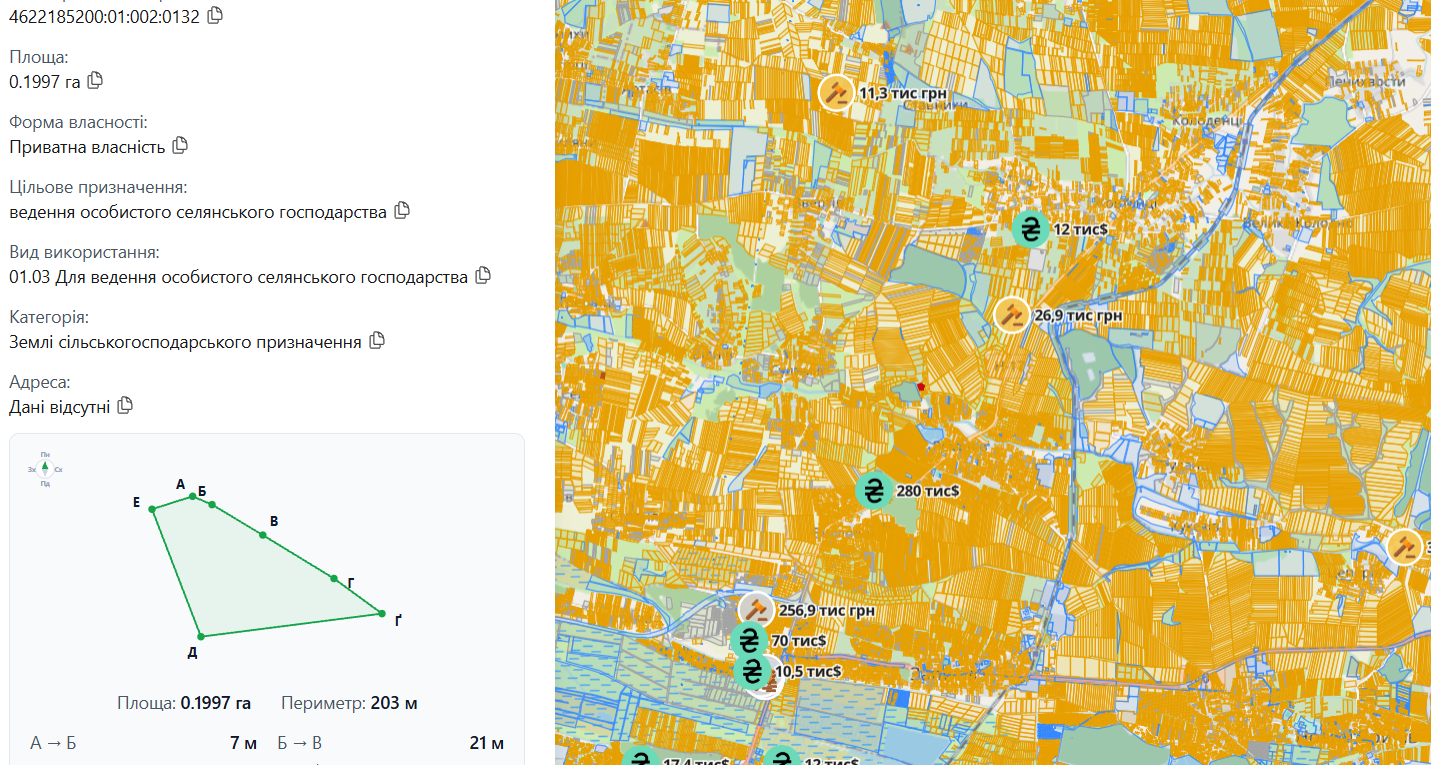The image size is (1431, 765).
Task: Copy the Дані відсутні address value
Action: click(125, 406)
